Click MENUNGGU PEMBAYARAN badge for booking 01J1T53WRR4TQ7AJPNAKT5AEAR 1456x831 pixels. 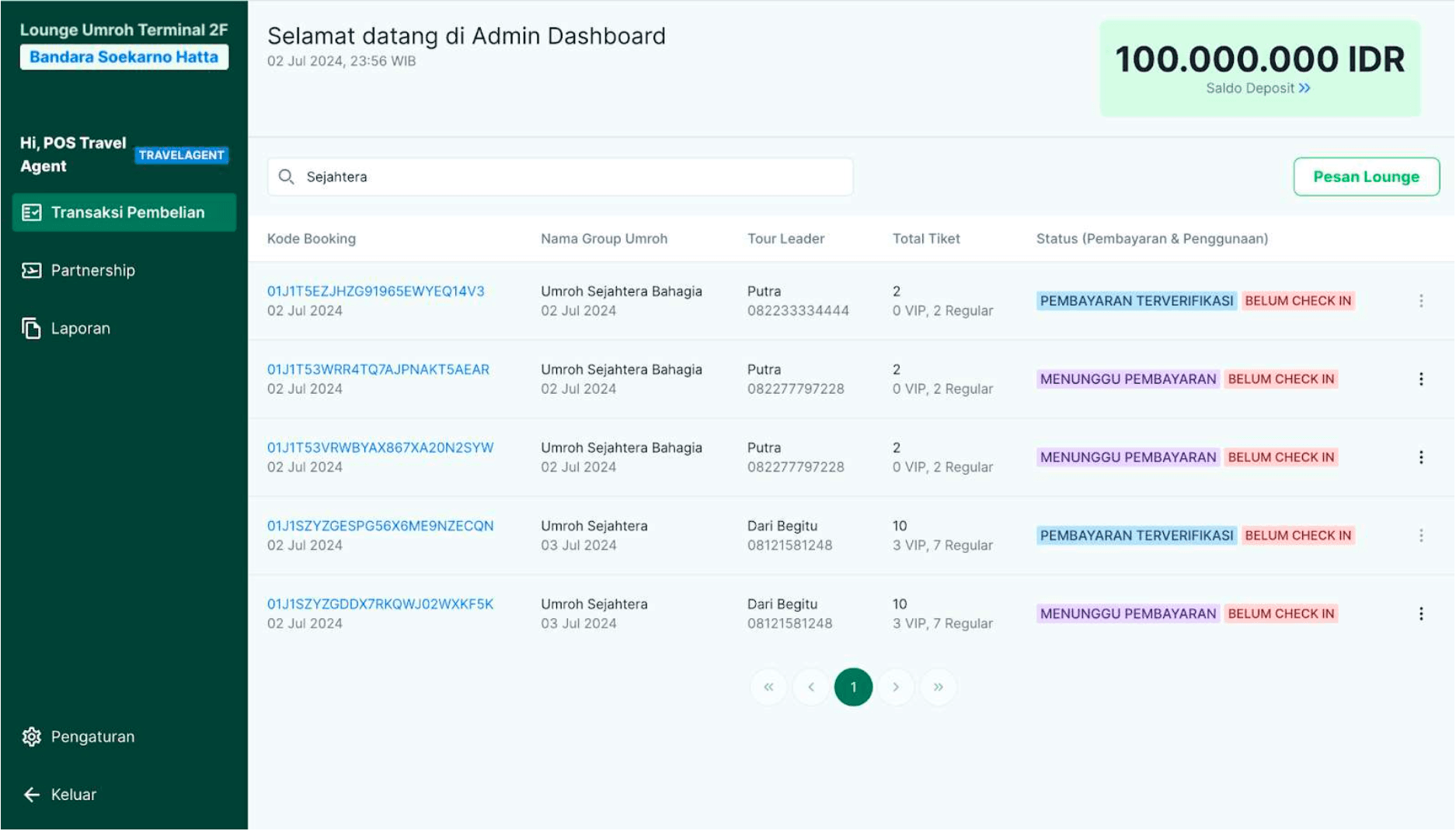coord(1127,379)
